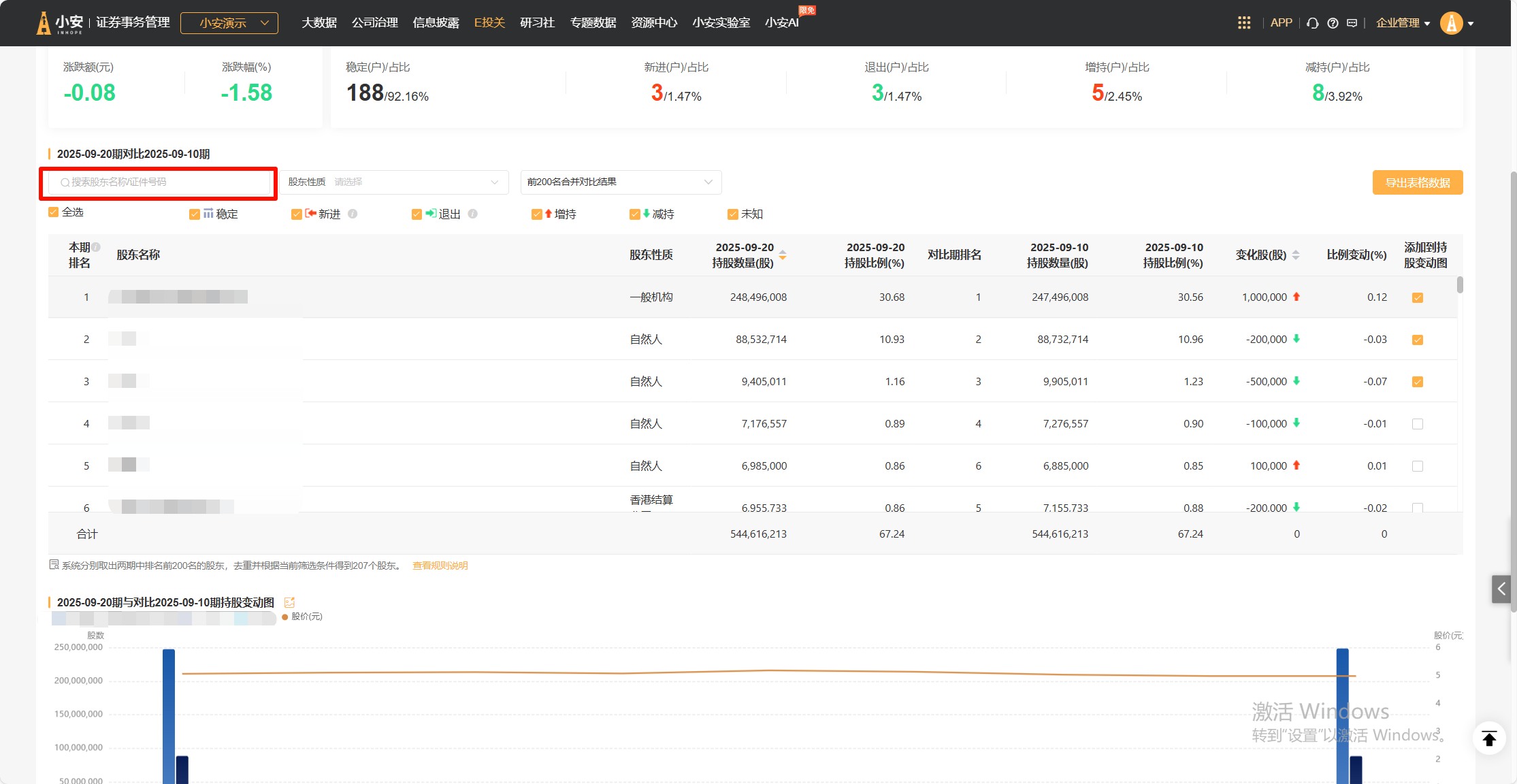This screenshot has width=1517, height=784.
Task: Open the 前200名合并对比结果 dropdown
Action: pyautogui.click(x=620, y=182)
